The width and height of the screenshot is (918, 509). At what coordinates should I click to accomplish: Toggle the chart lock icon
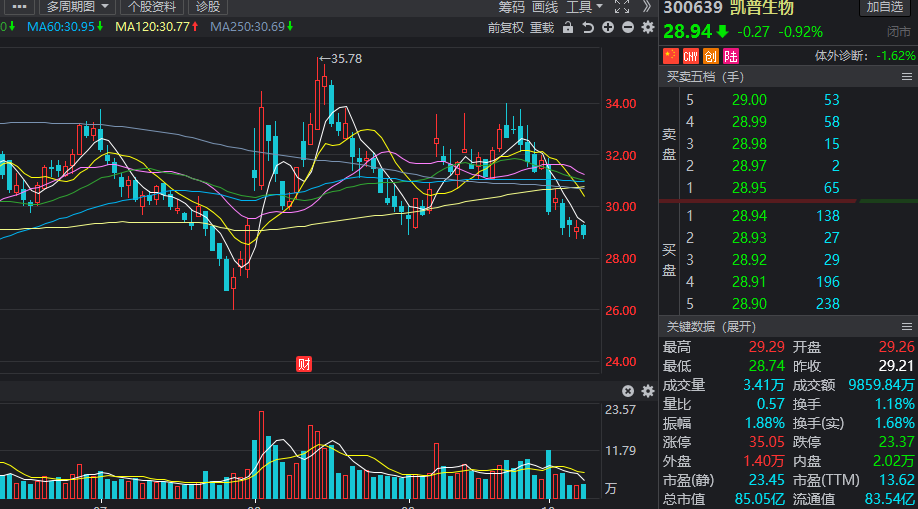[x=568, y=28]
